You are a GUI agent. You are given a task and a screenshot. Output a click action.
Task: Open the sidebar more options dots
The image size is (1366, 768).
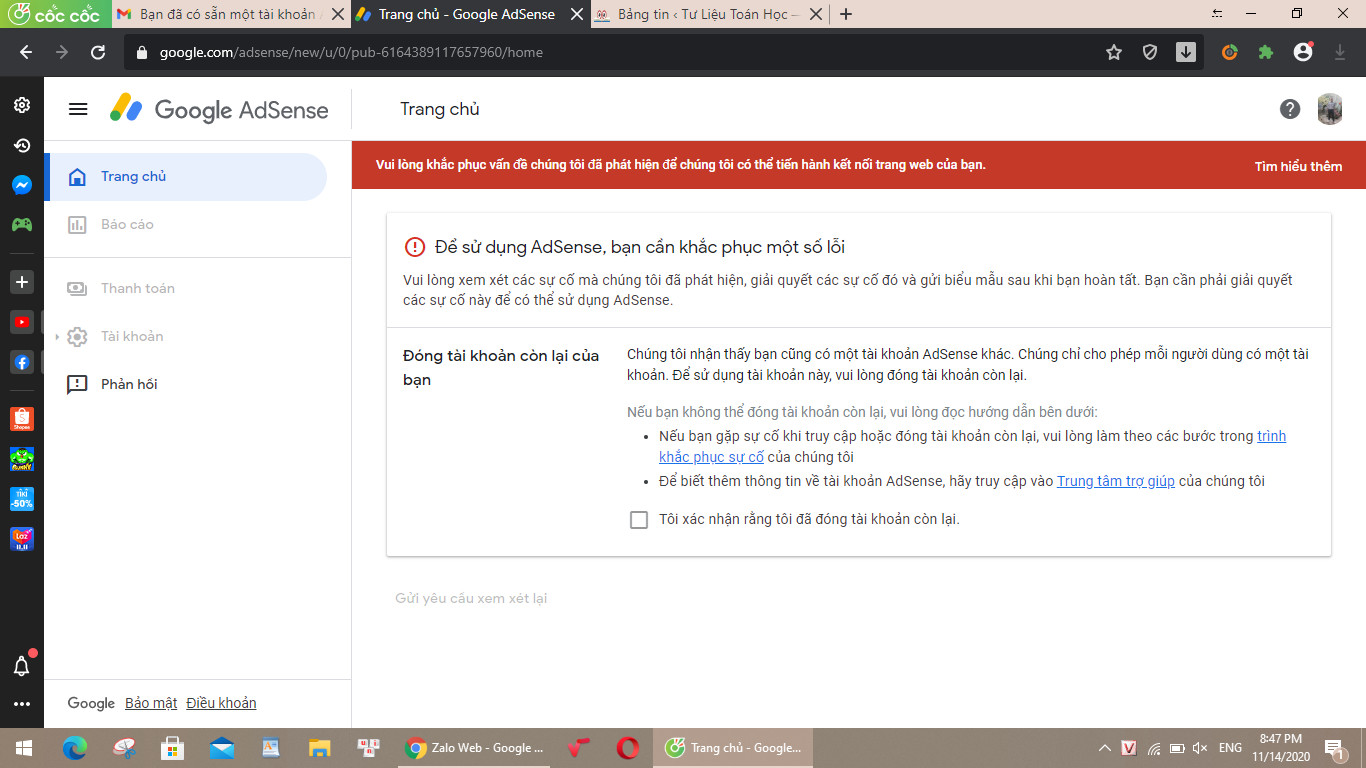click(x=22, y=704)
